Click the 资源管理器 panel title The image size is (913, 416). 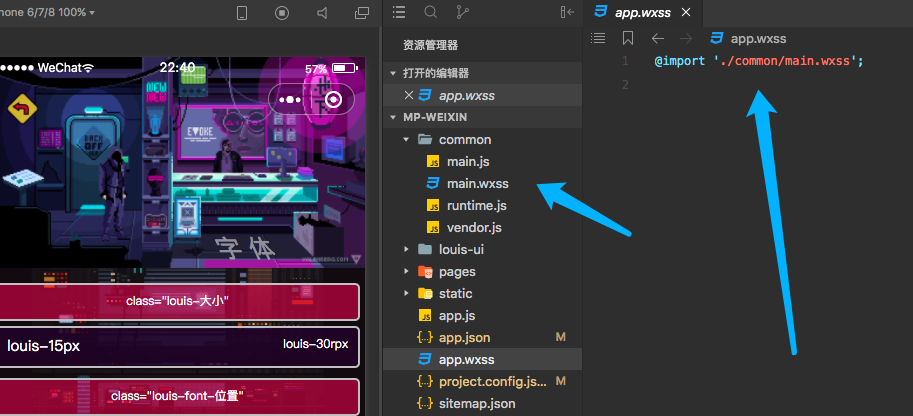(x=430, y=45)
